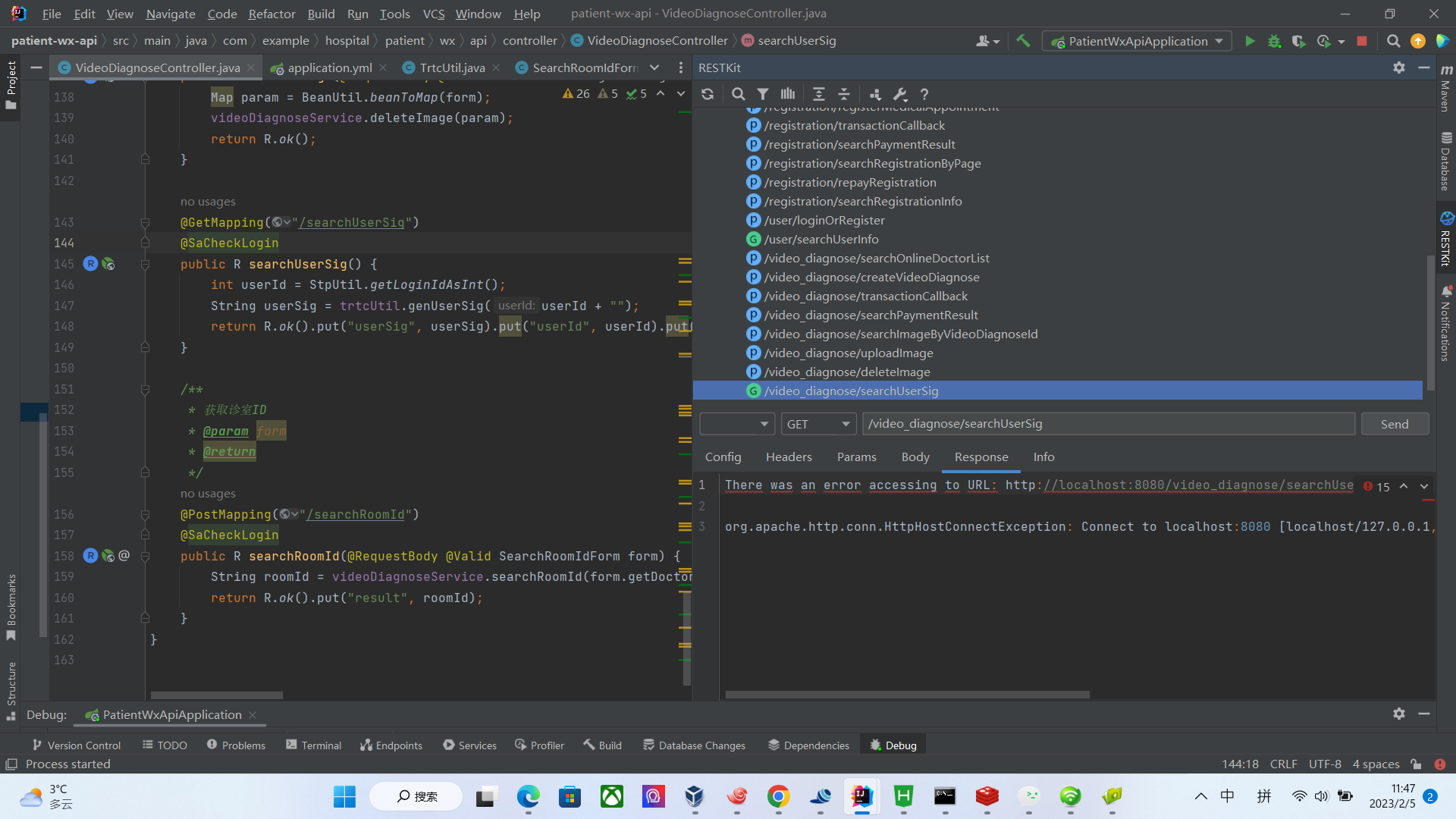Open the empty environment dropdown beside GET
Viewport: 1456px width, 819px height.
(736, 424)
